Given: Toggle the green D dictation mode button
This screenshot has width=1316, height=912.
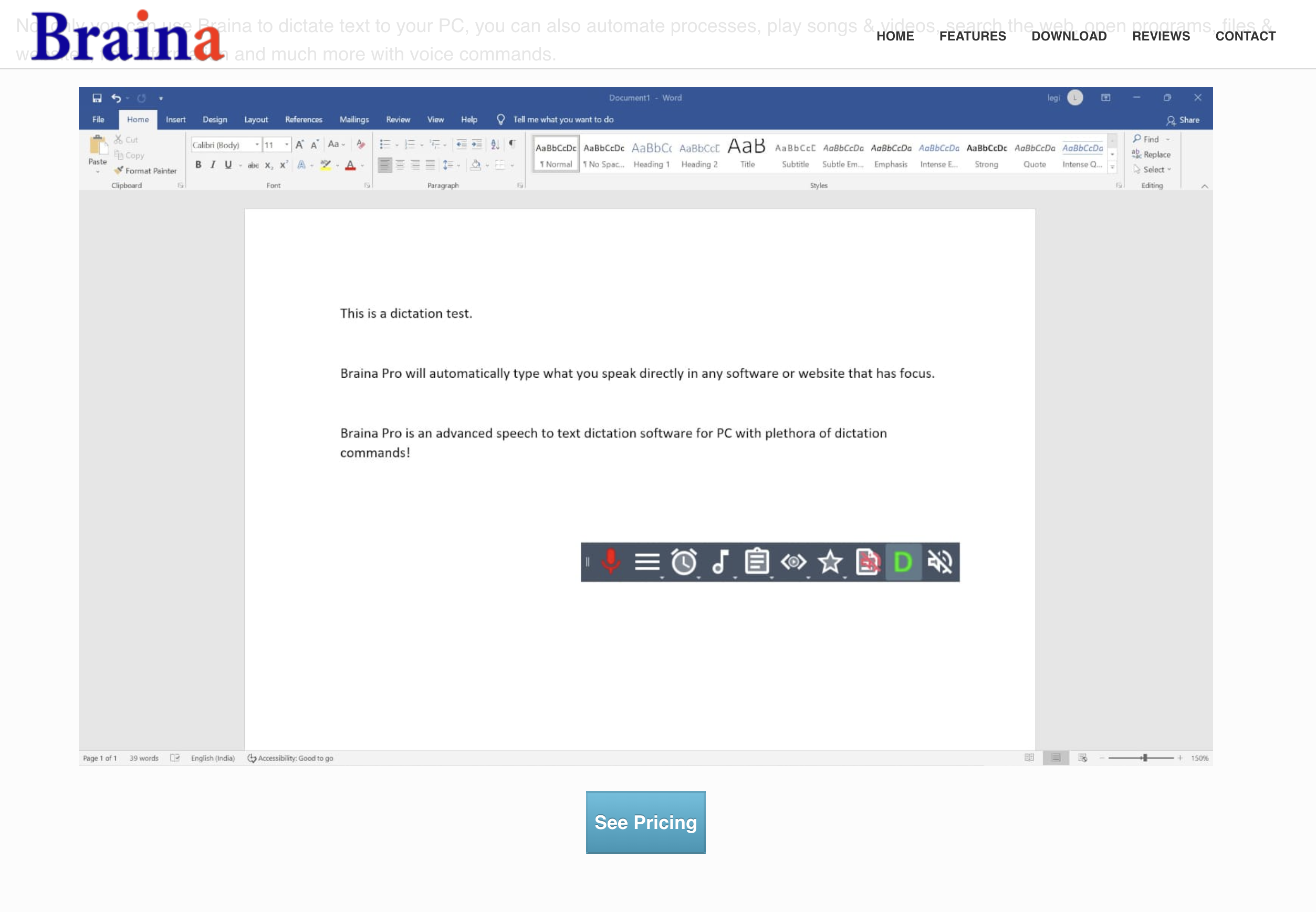Looking at the screenshot, I should [903, 562].
